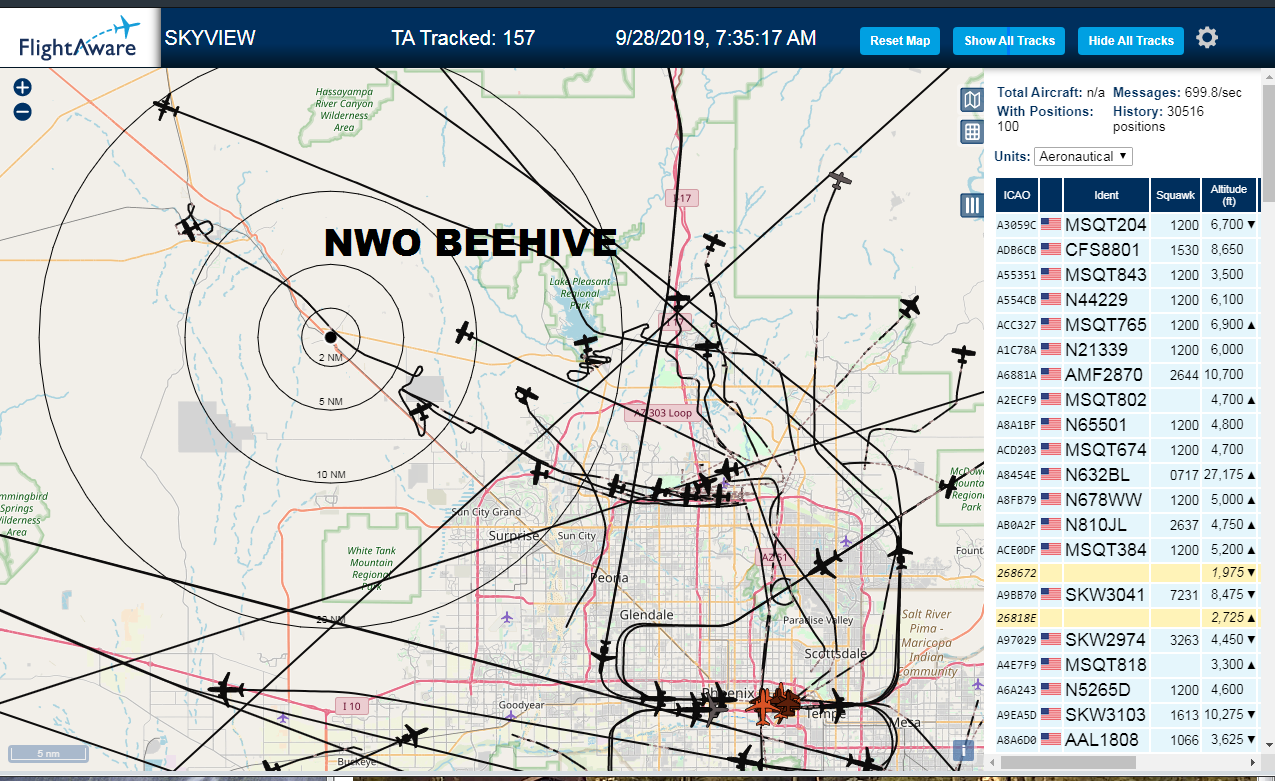This screenshot has height=781, width=1275.
Task: Toggle the three-bar columns icon on map edge
Action: (971, 205)
